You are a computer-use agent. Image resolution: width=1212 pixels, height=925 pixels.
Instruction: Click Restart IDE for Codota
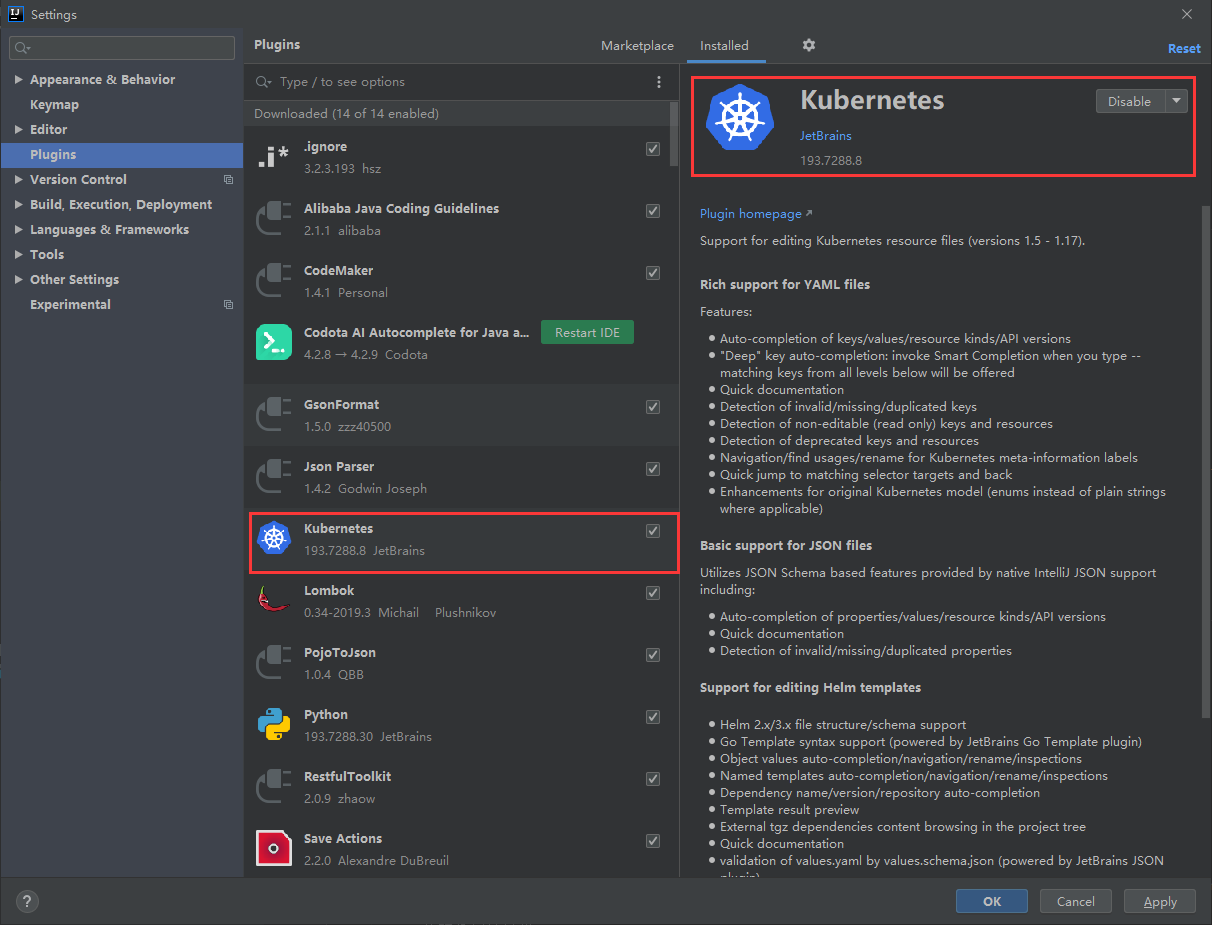click(587, 333)
